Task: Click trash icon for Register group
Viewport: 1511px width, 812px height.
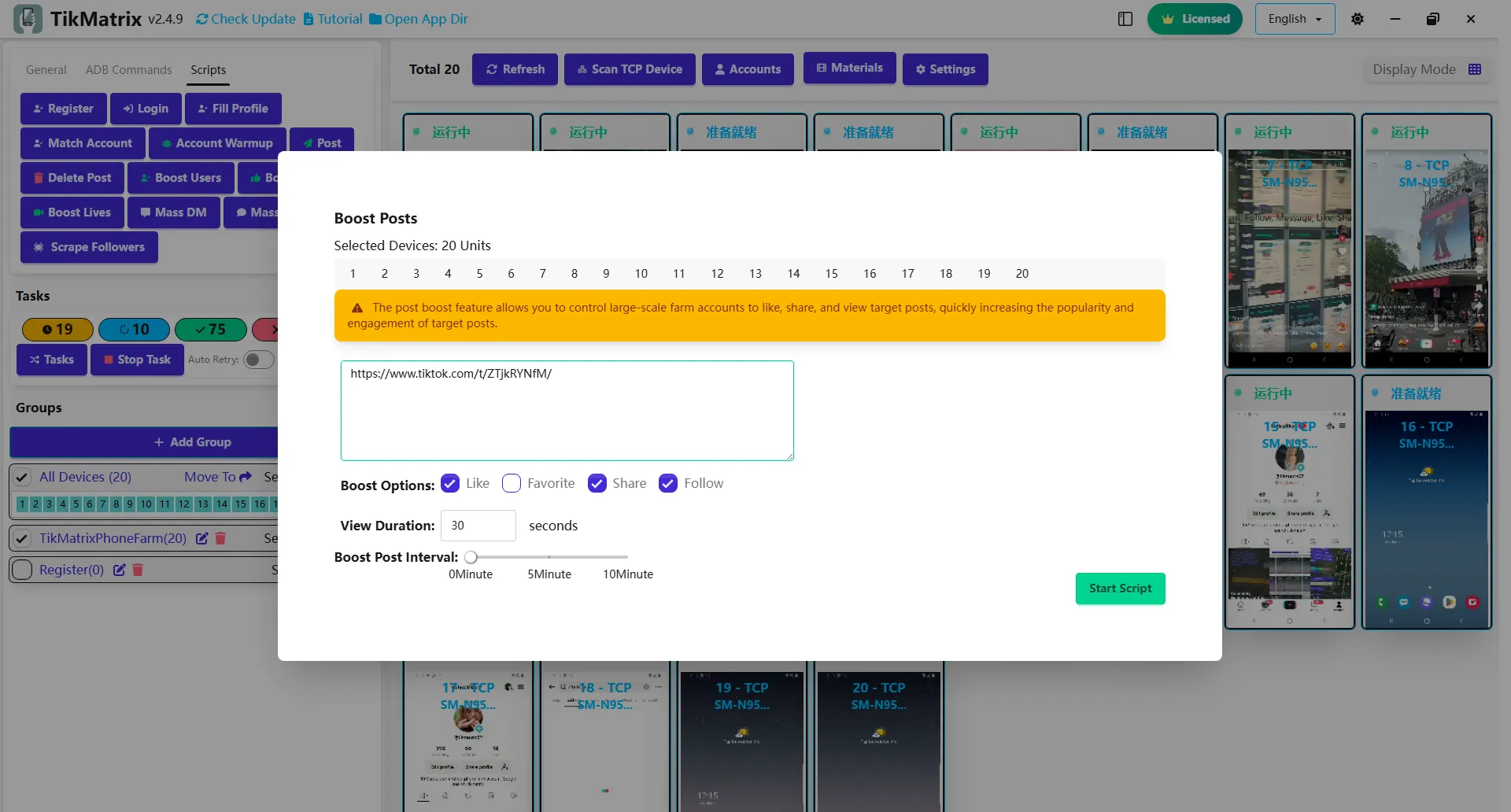Action: tap(138, 570)
